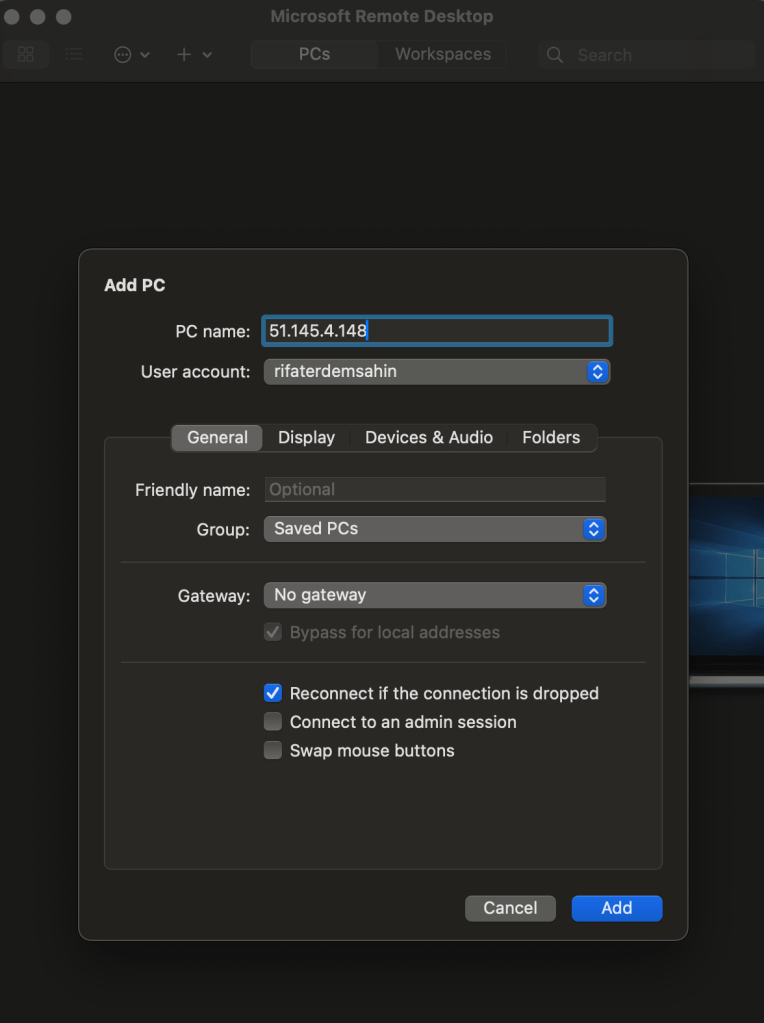Focus the PC name field showing 51.145.4.148
This screenshot has height=1023, width=764.
(x=436, y=331)
